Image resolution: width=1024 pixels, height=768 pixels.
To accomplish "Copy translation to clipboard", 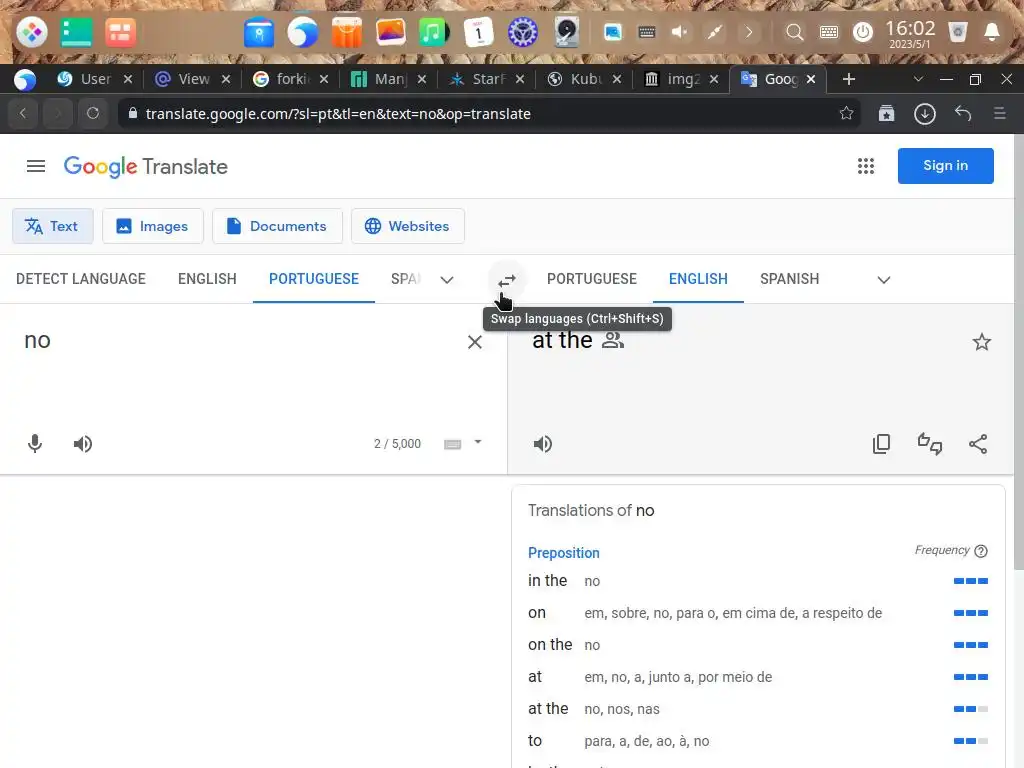I will click(x=882, y=444).
